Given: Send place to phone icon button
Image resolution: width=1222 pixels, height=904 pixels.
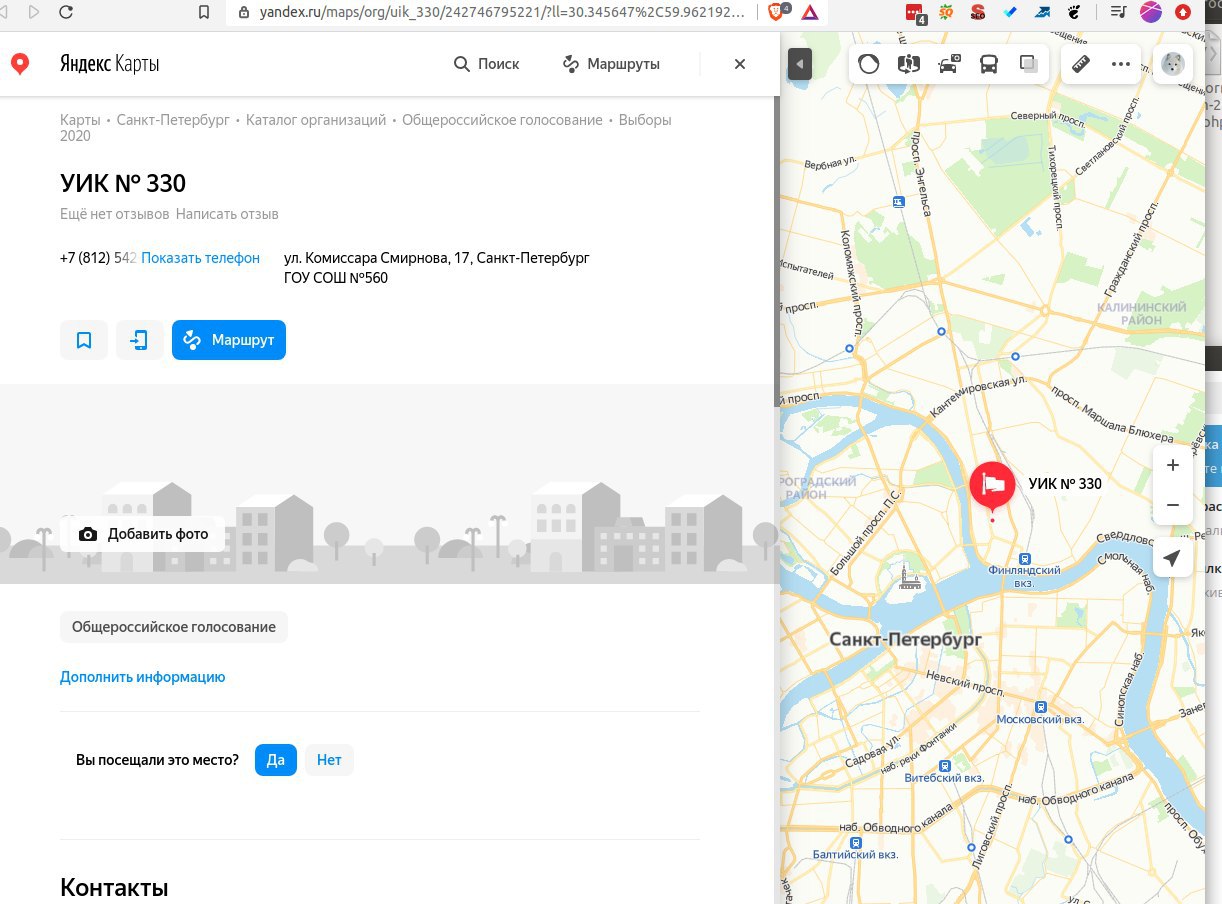Looking at the screenshot, I should pos(140,340).
